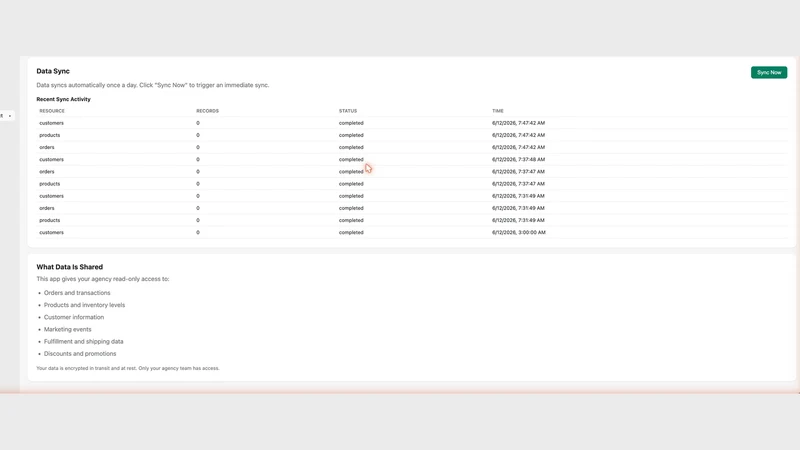Viewport: 800px width, 450px height.
Task: Select customers resource synced at 7:31:49 AM
Action: click(x=52, y=196)
